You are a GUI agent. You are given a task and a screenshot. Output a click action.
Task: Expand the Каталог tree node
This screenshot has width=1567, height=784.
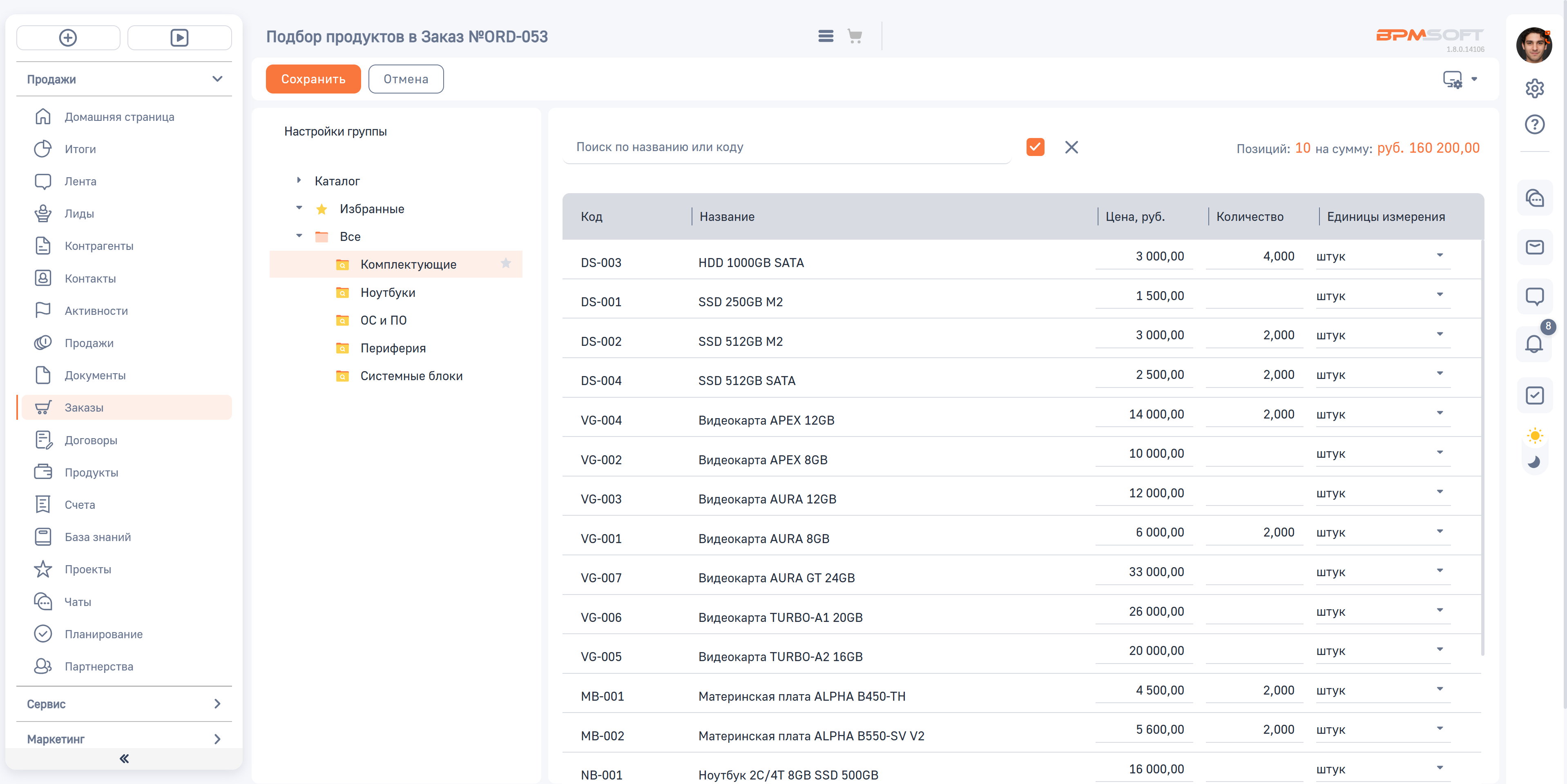pyautogui.click(x=299, y=180)
